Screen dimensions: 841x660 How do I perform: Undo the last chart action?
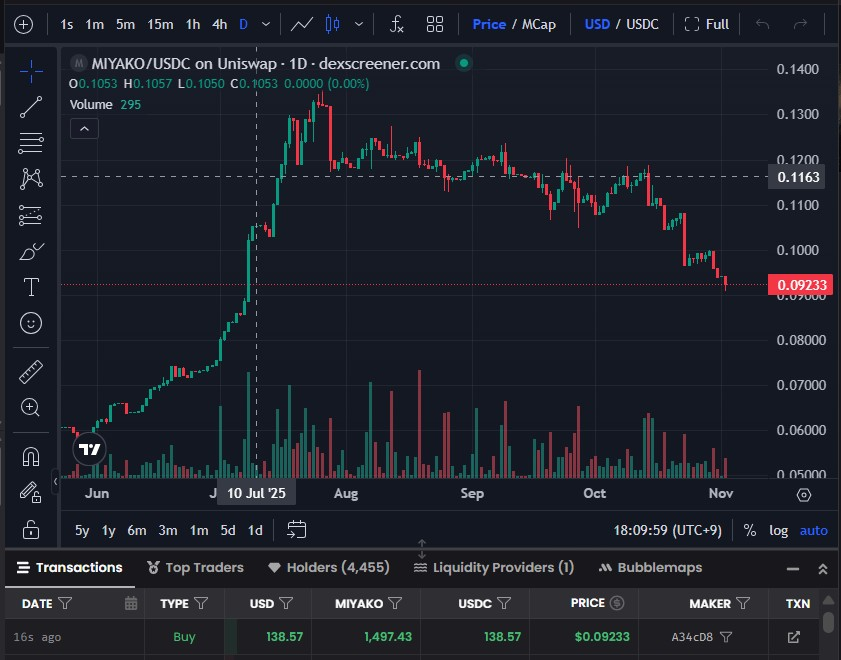tap(762, 25)
